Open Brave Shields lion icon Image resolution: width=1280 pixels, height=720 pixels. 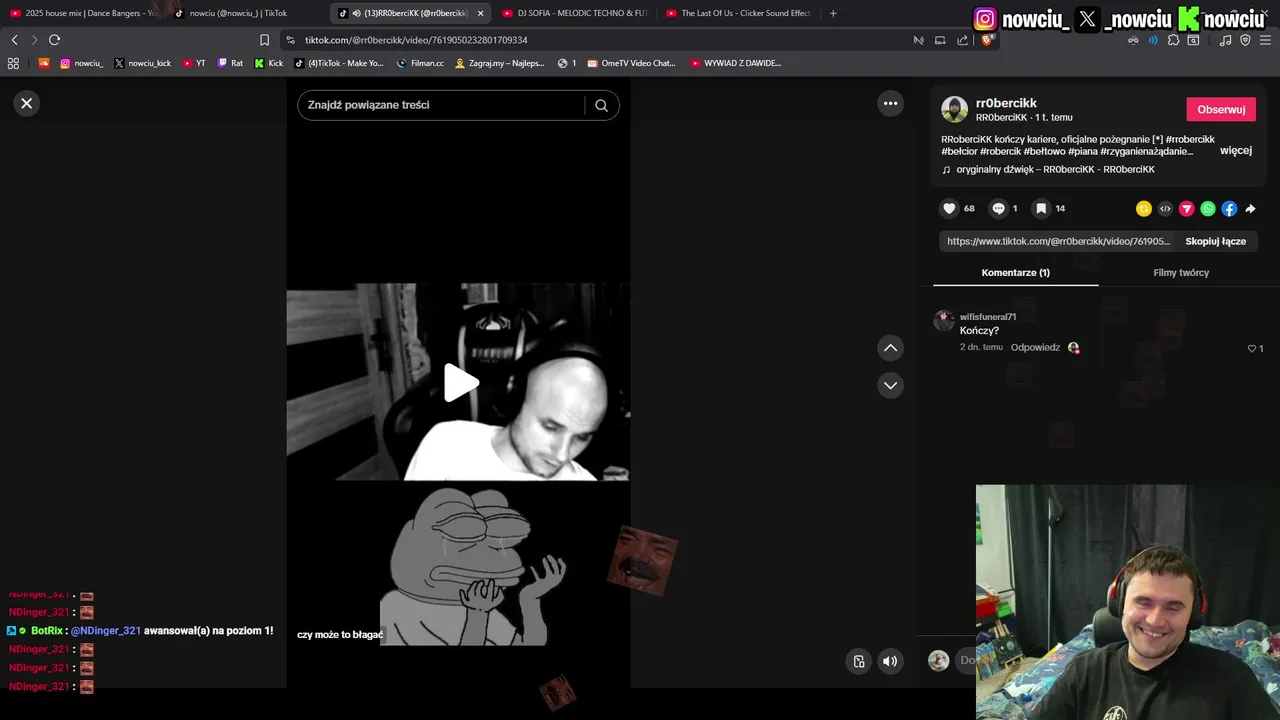point(988,40)
